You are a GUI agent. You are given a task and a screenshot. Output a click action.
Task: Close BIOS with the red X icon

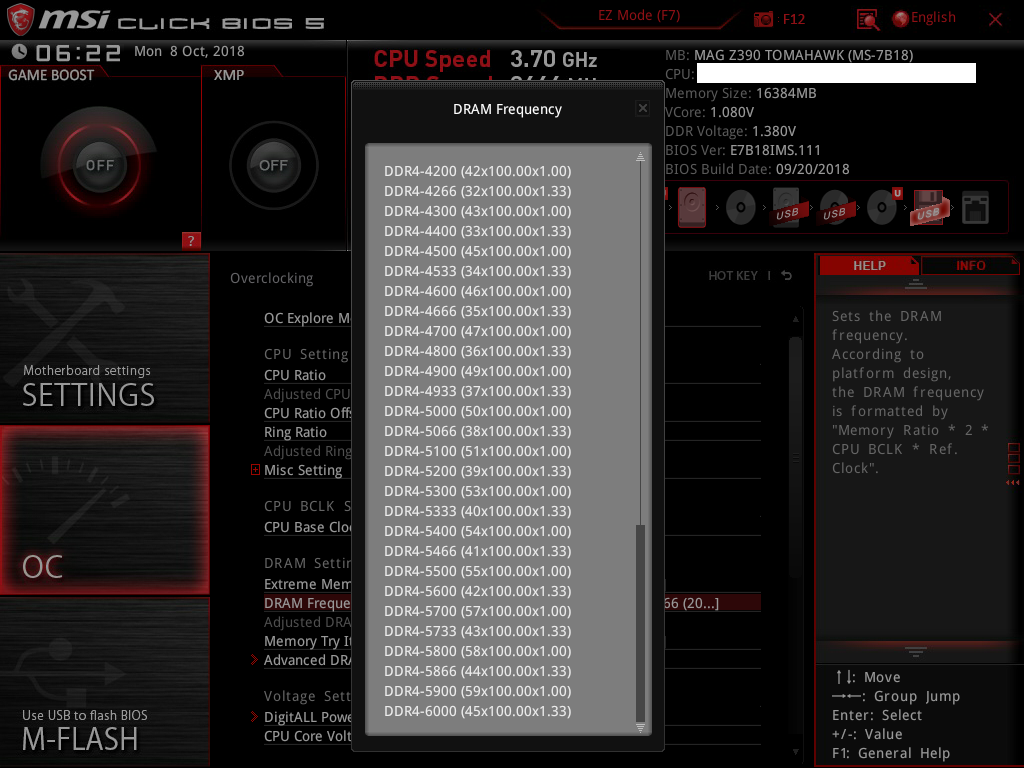(995, 20)
